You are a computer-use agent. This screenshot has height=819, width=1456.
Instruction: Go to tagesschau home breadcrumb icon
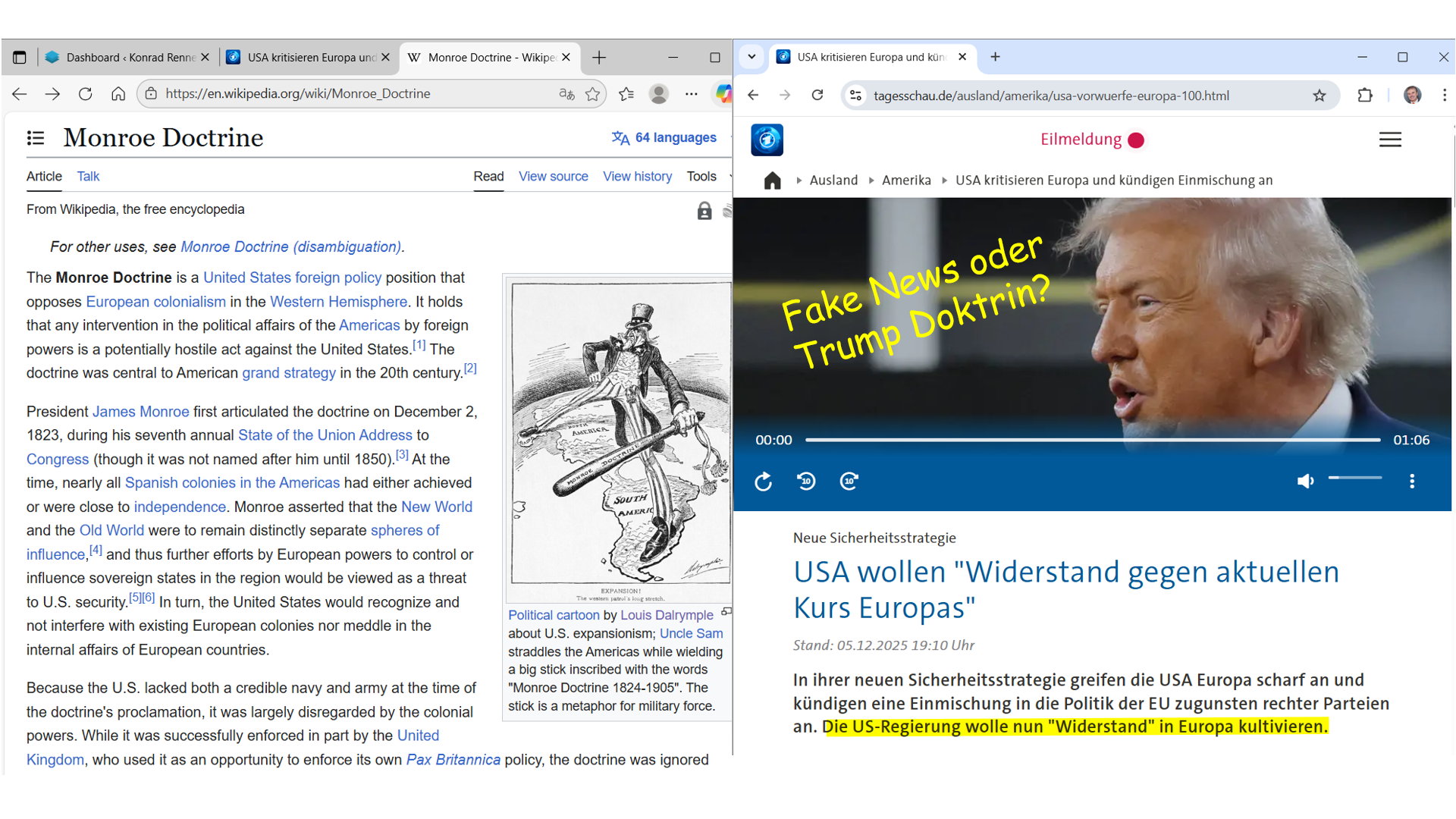pyautogui.click(x=772, y=180)
